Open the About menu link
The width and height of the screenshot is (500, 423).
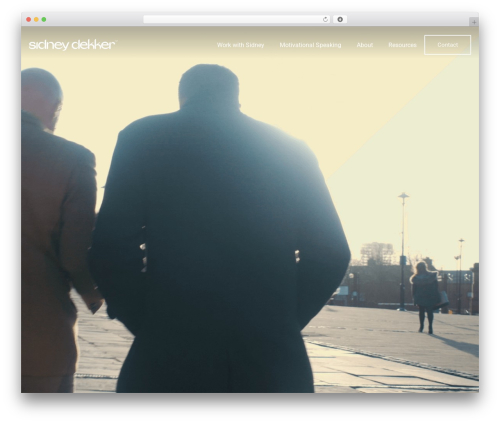pyautogui.click(x=365, y=45)
